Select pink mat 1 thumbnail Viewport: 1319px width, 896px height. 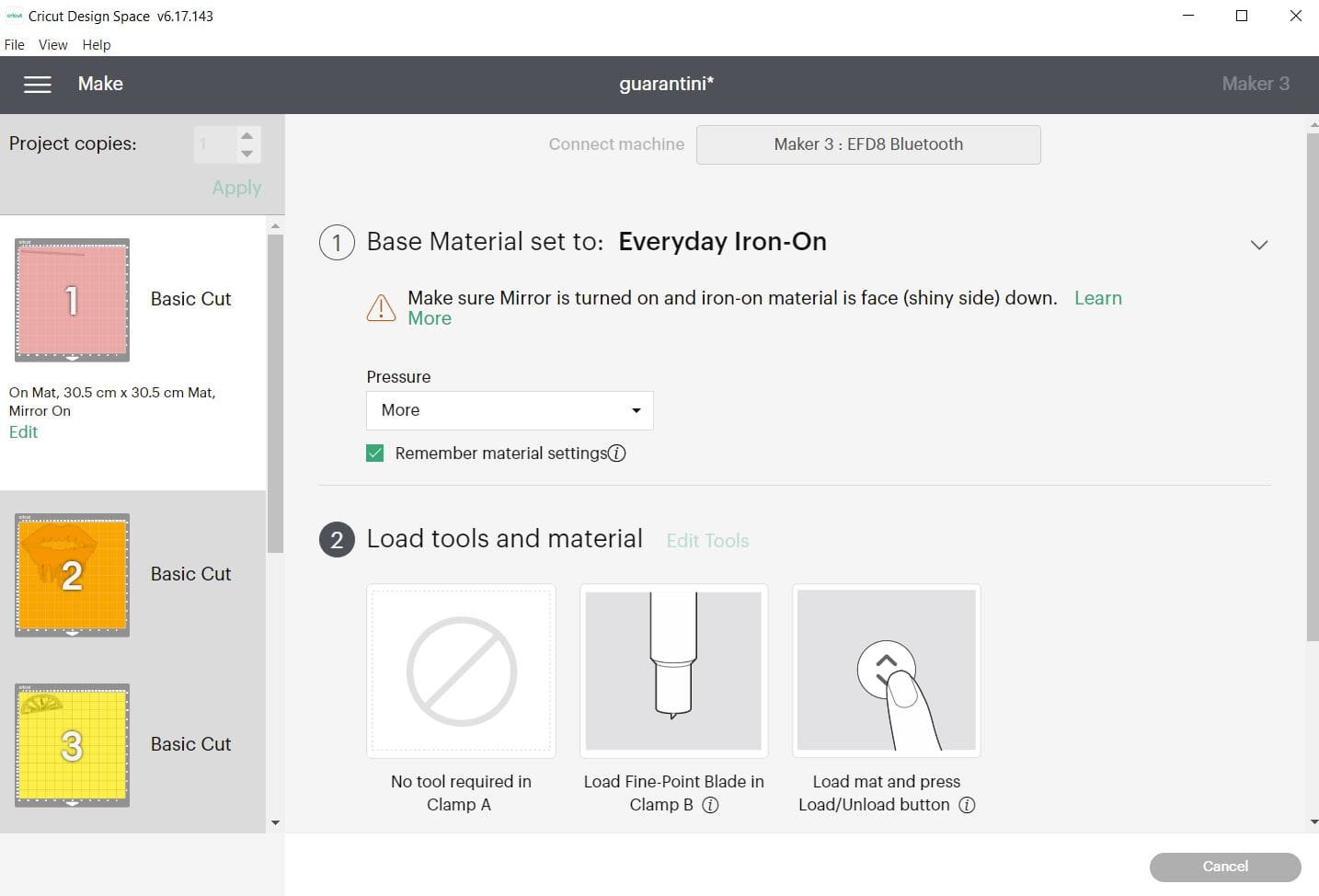(72, 300)
